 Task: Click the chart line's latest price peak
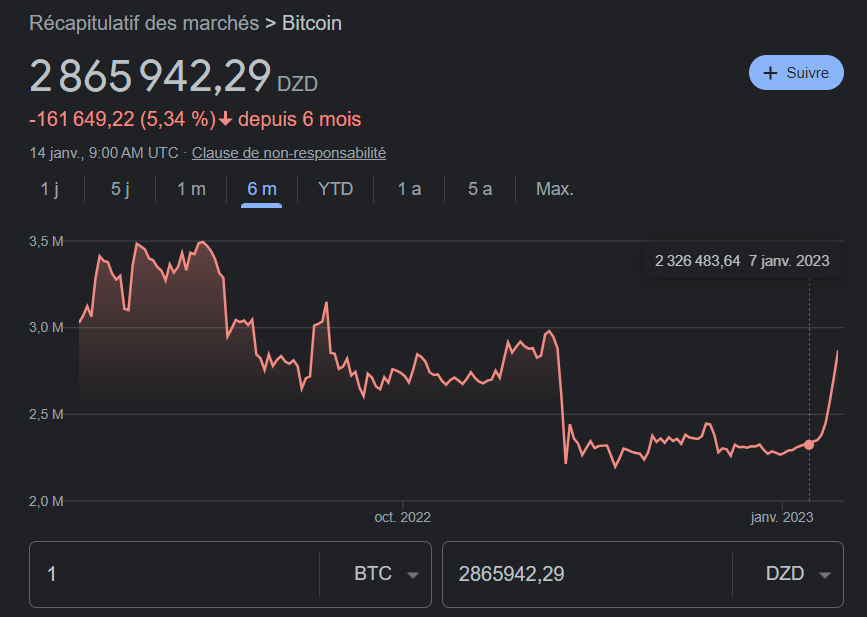coord(837,352)
